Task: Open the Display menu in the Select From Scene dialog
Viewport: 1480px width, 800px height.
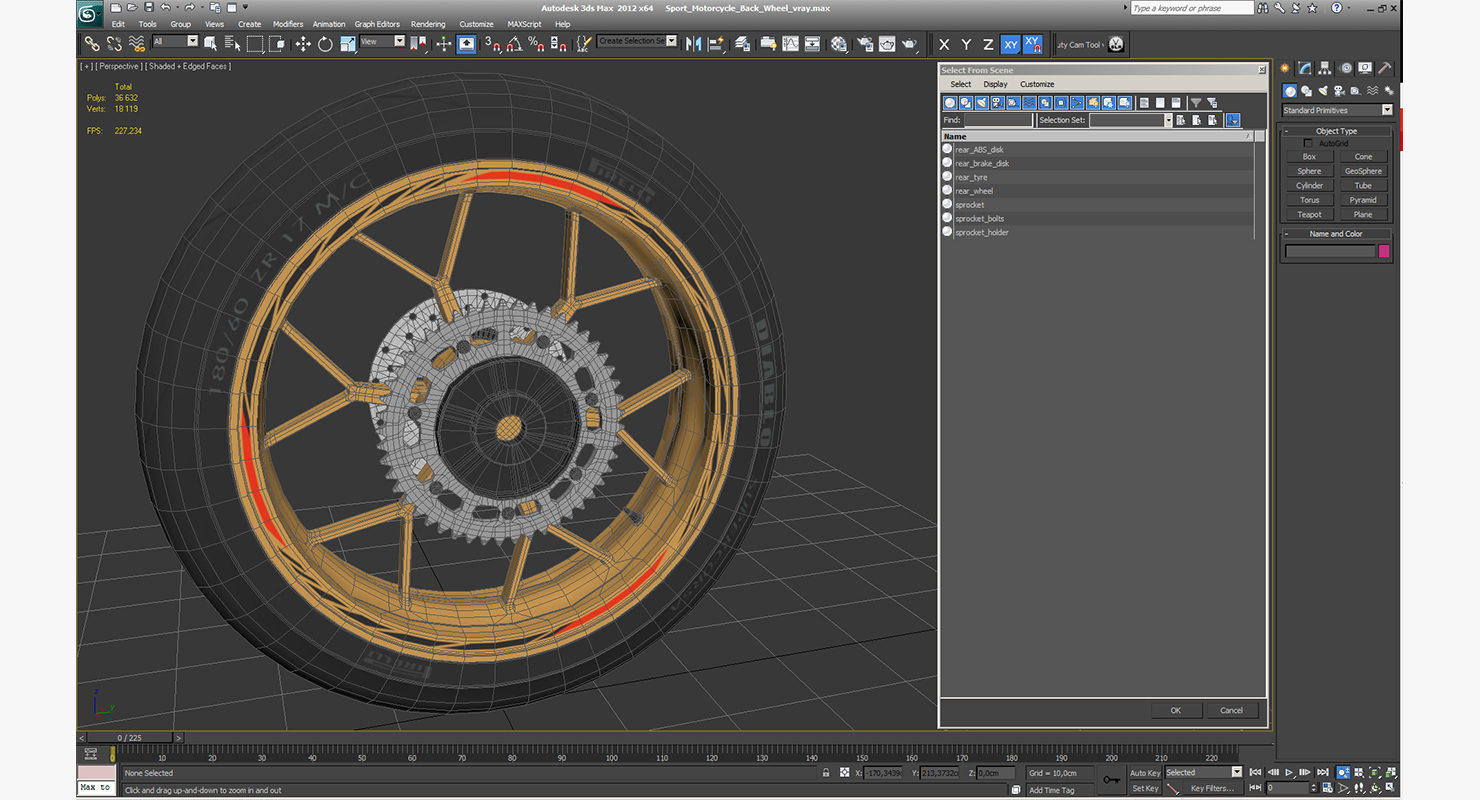Action: point(995,84)
